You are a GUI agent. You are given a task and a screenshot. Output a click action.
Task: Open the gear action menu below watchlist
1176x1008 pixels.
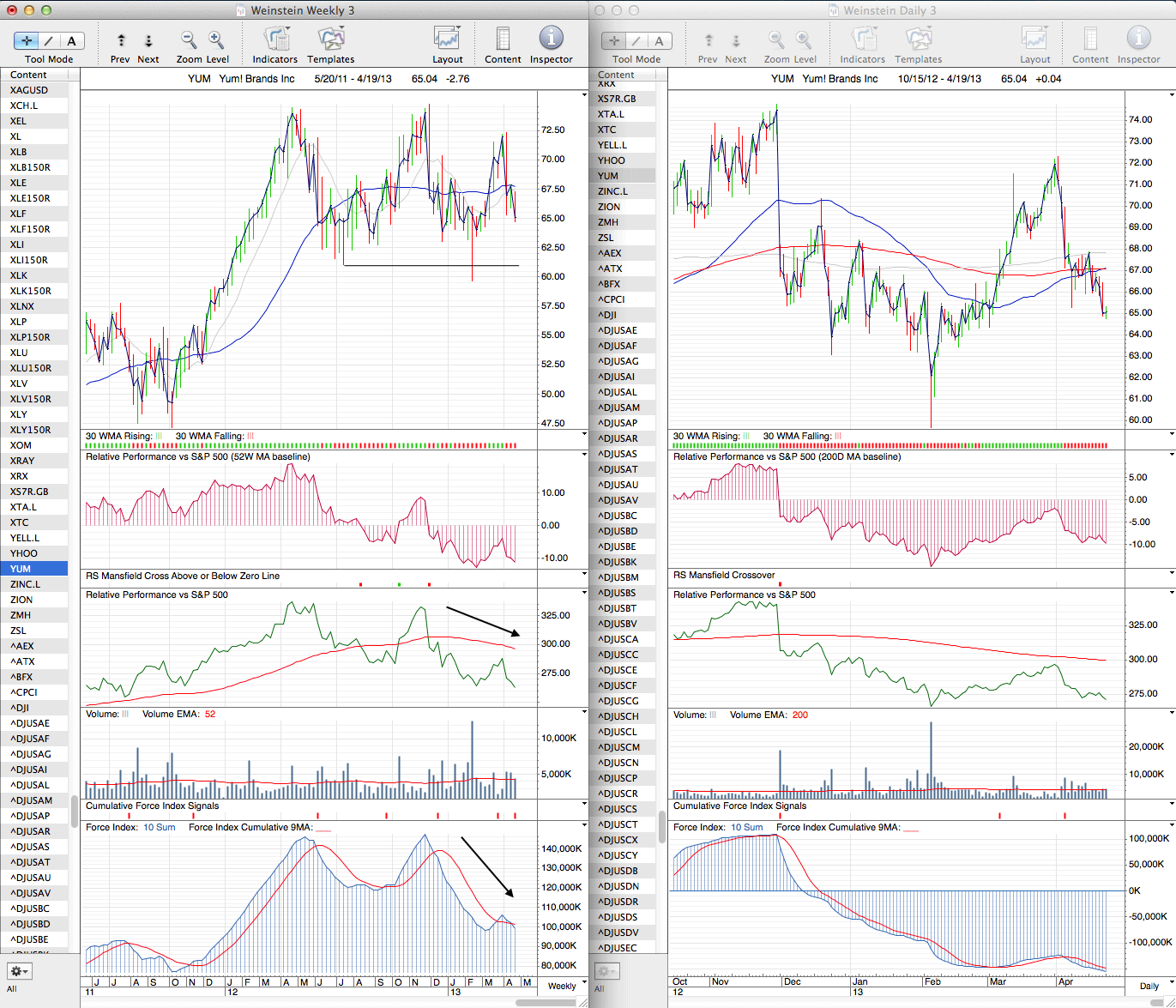[x=19, y=971]
